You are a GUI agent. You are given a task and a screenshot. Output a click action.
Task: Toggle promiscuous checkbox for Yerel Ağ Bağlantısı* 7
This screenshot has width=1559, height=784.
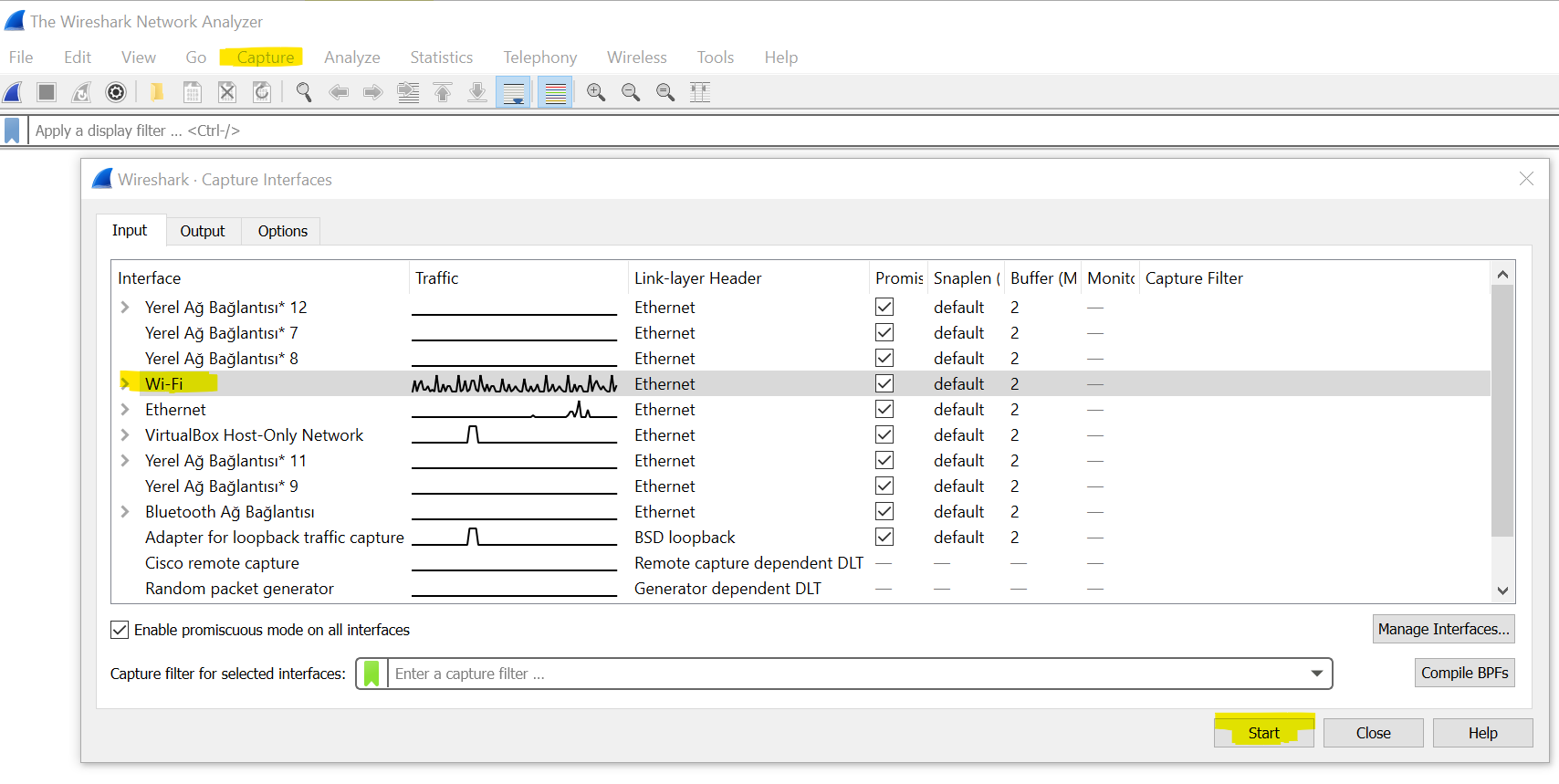pyautogui.click(x=884, y=332)
